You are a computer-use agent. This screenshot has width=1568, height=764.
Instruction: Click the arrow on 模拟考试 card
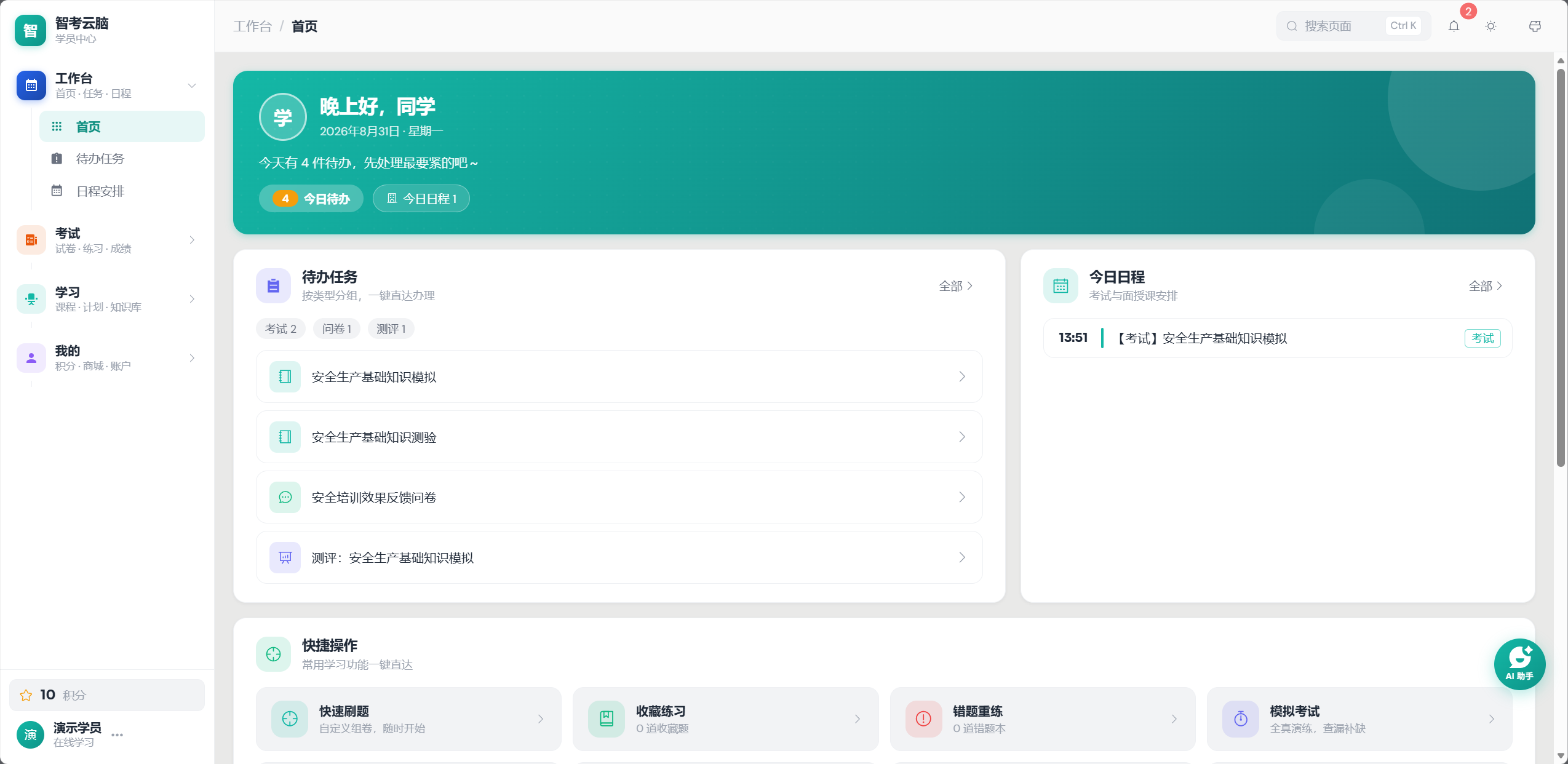pos(1492,718)
